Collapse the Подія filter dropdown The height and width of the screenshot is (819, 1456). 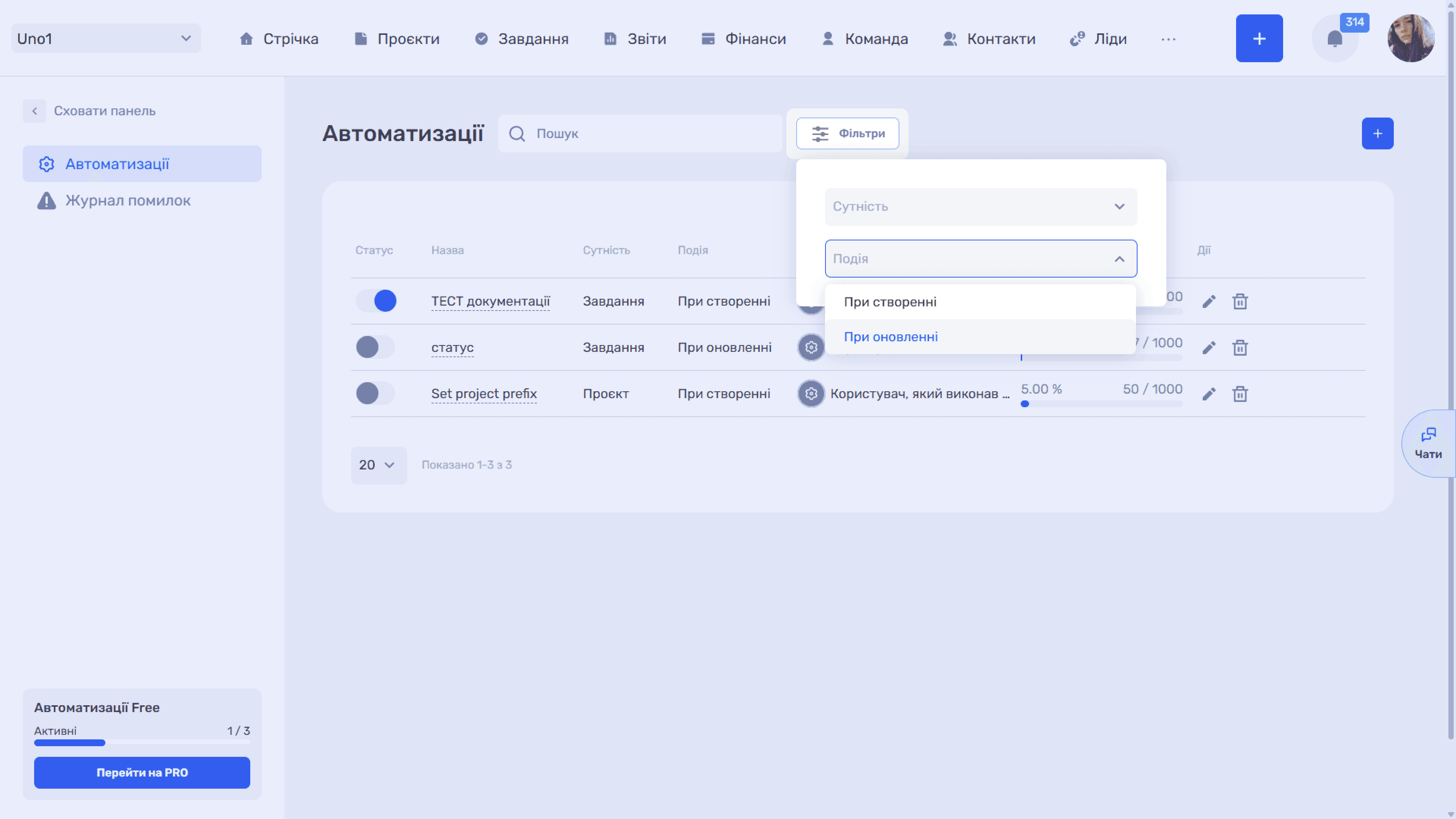[981, 258]
